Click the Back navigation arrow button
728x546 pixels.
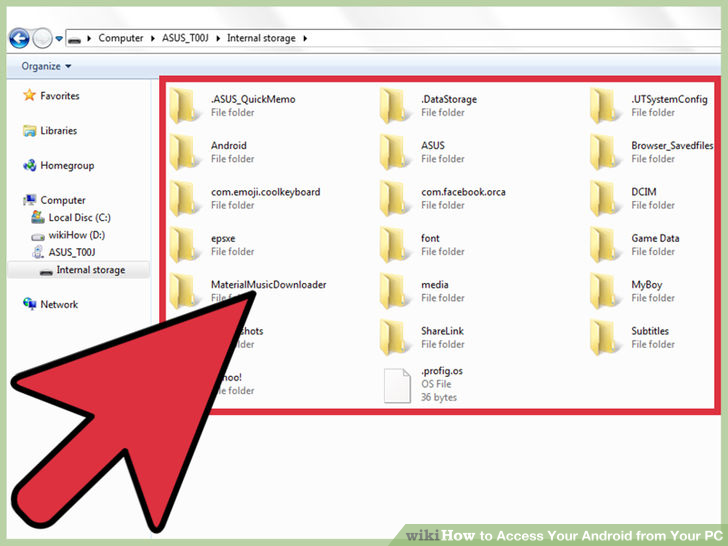pos(19,38)
